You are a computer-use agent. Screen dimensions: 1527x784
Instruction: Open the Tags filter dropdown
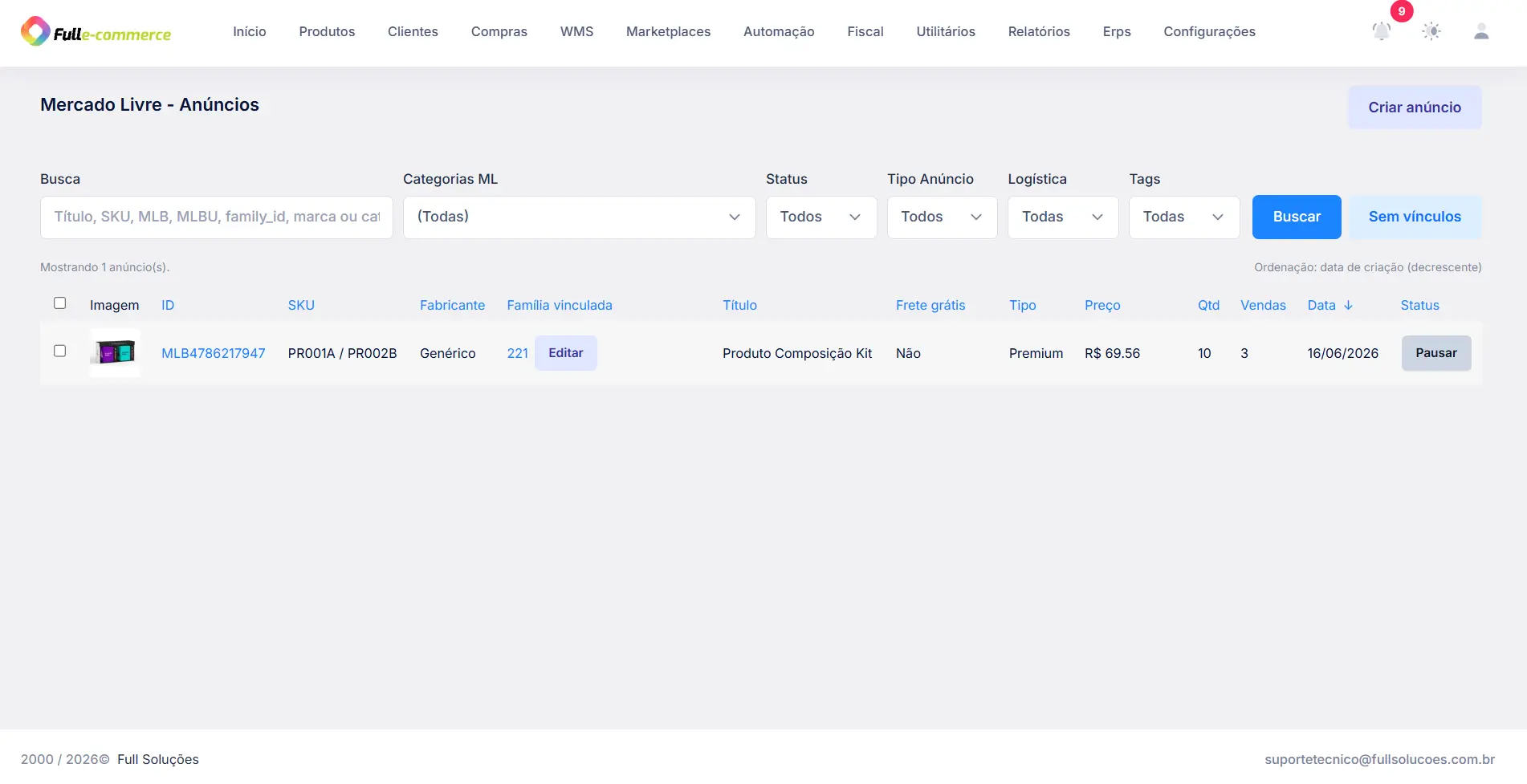(x=1184, y=217)
